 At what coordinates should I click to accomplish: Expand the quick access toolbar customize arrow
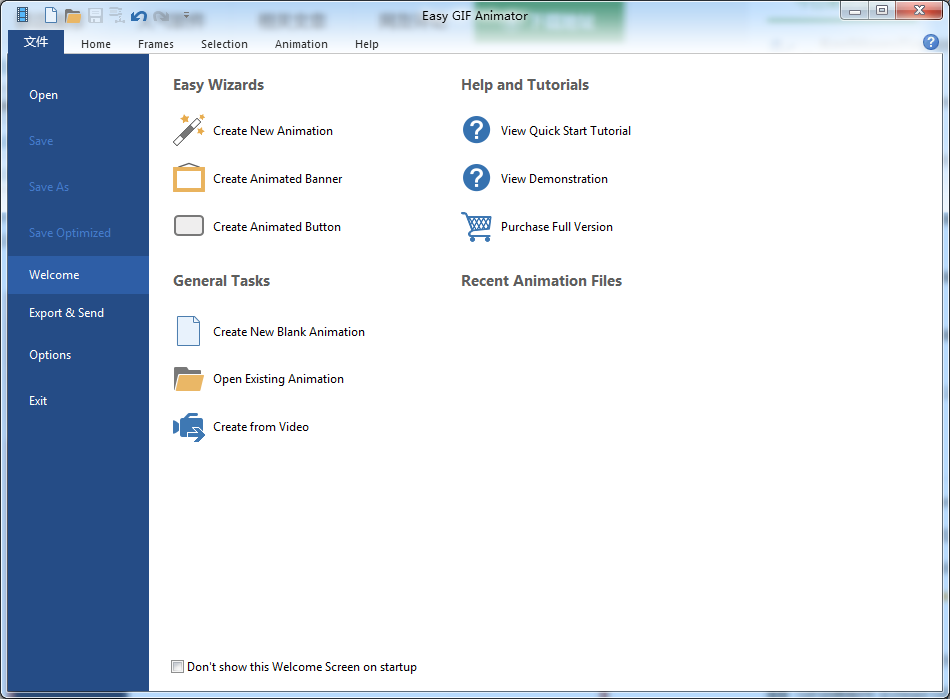coord(186,15)
